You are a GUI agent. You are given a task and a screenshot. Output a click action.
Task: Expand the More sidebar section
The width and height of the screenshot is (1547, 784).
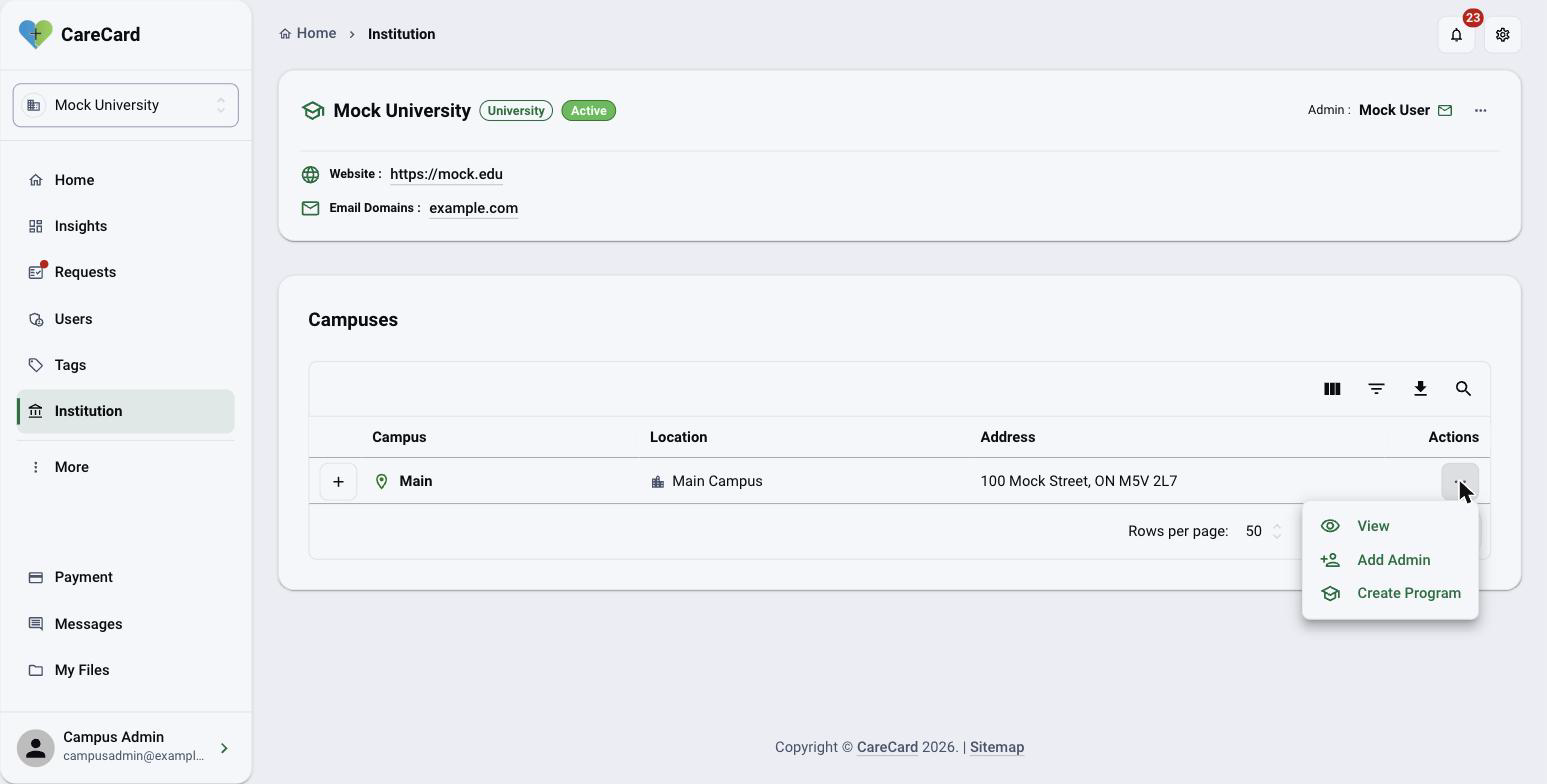coord(126,467)
